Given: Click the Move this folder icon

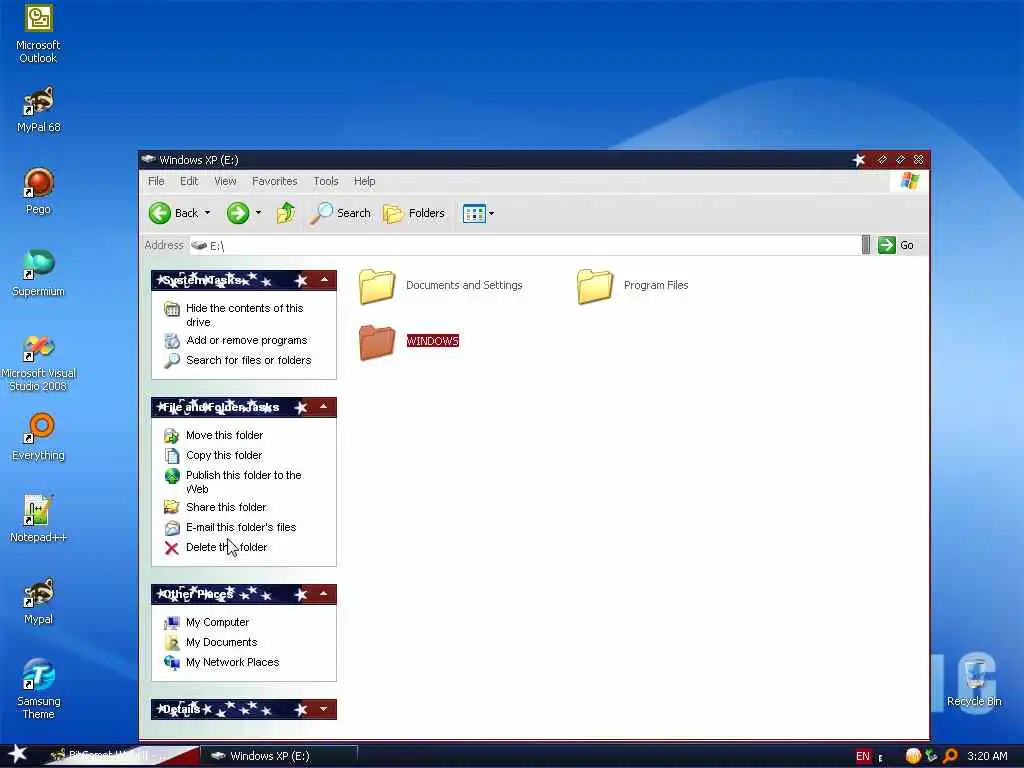Looking at the screenshot, I should (x=172, y=436).
